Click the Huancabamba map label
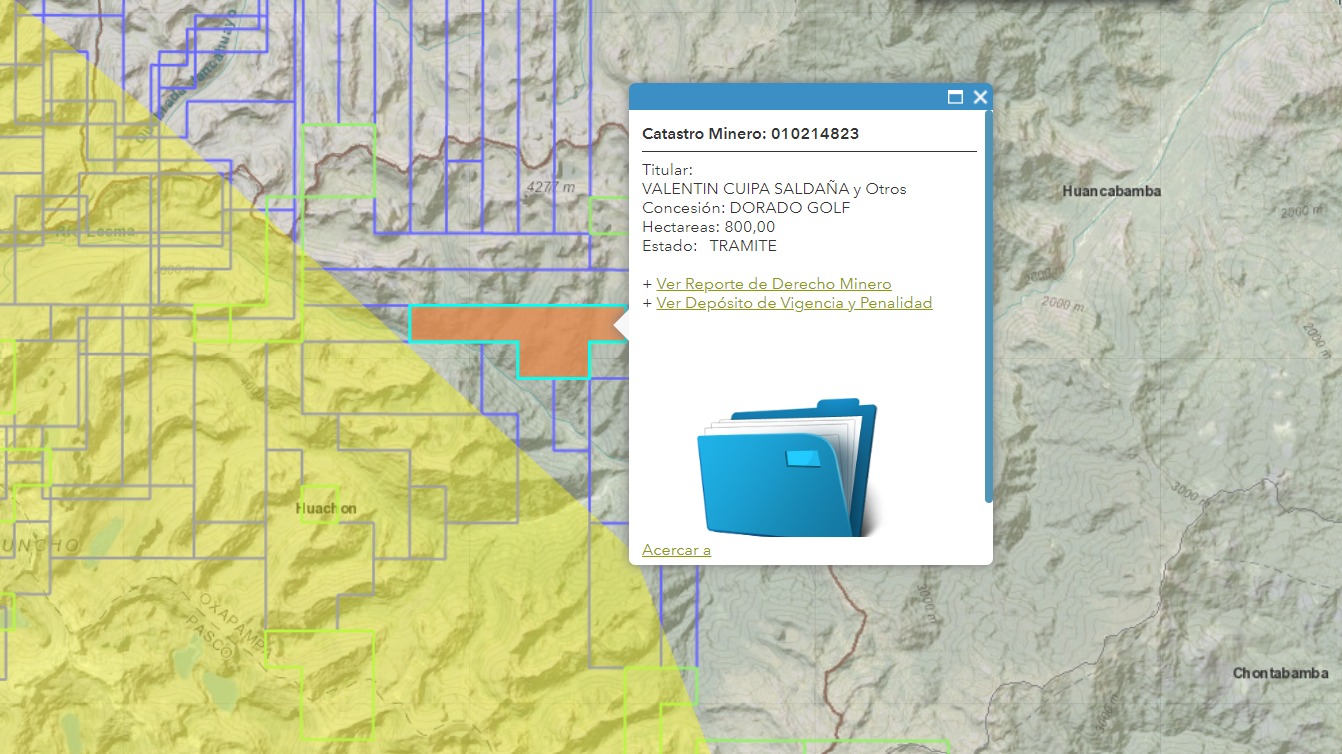The width and height of the screenshot is (1342, 754). click(x=1111, y=191)
